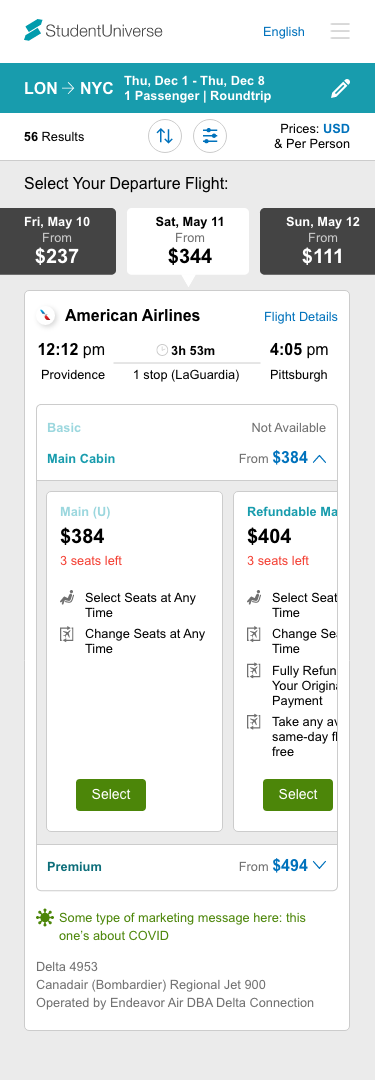Click the Main (U) fare card

134,661
